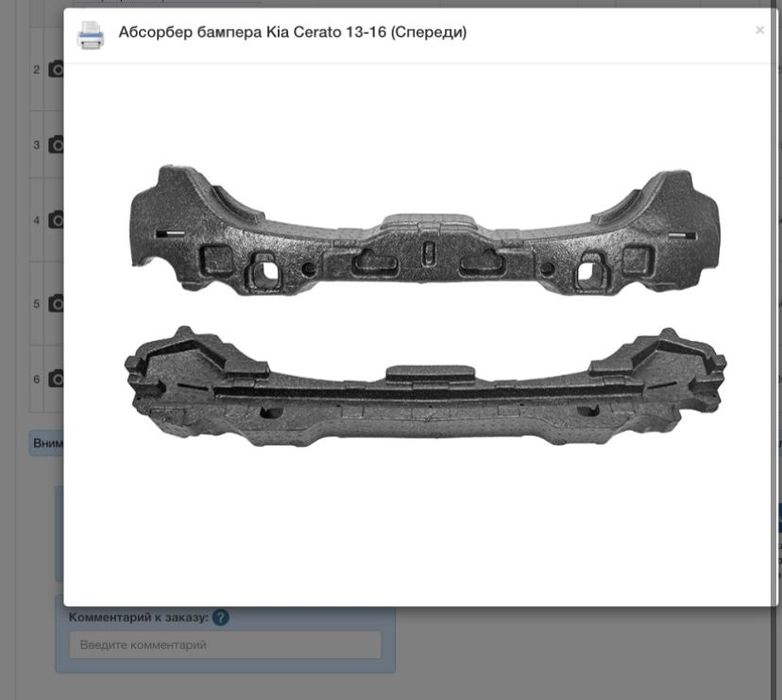Click the printer icon in the modal header

[x=90, y=35]
